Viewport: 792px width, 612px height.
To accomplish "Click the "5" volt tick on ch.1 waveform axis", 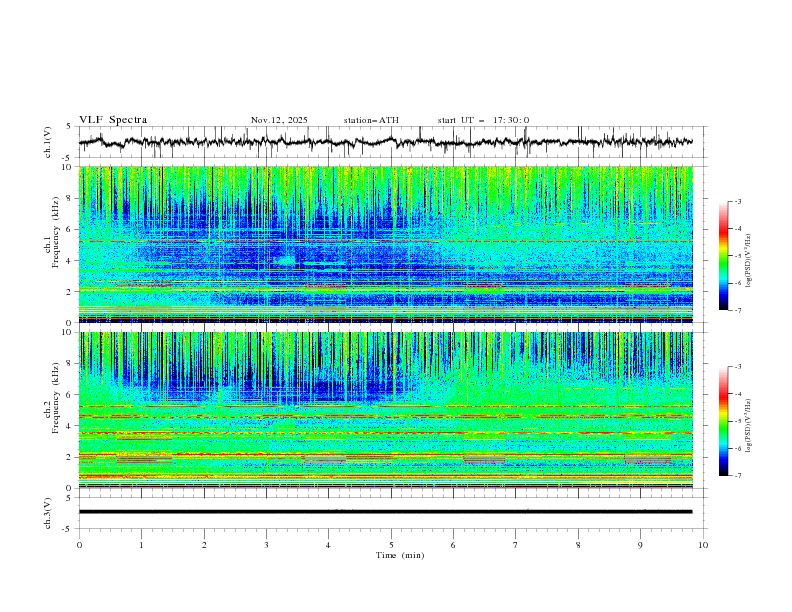I will coord(69,127).
